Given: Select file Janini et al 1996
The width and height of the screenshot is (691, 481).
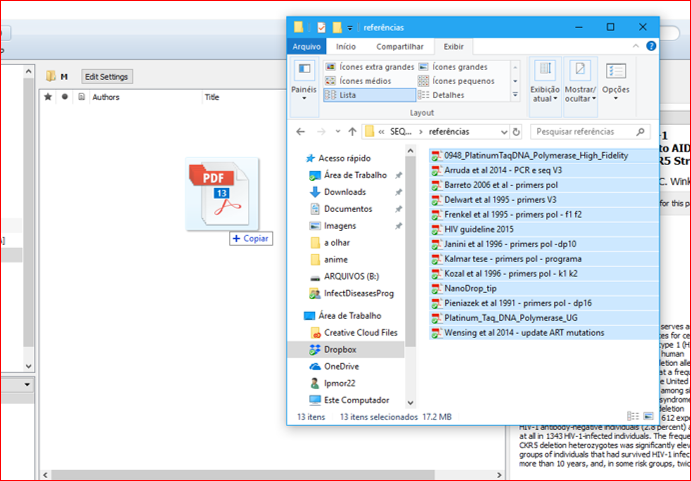Looking at the screenshot, I should [510, 244].
